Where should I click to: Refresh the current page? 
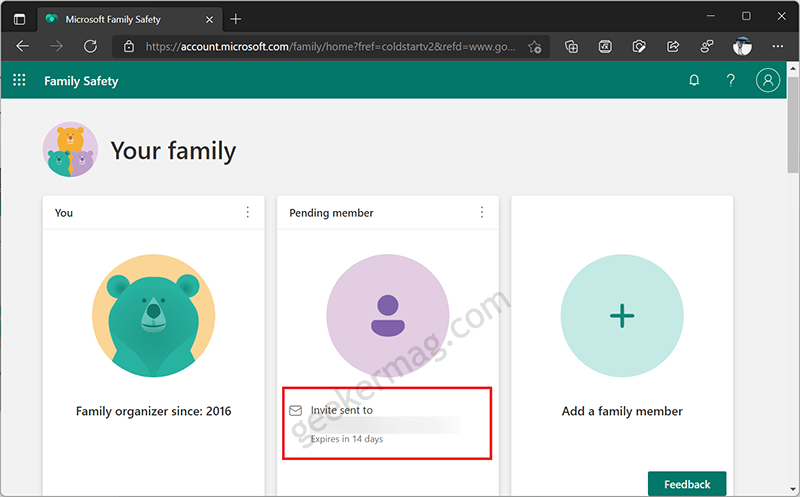[x=90, y=46]
